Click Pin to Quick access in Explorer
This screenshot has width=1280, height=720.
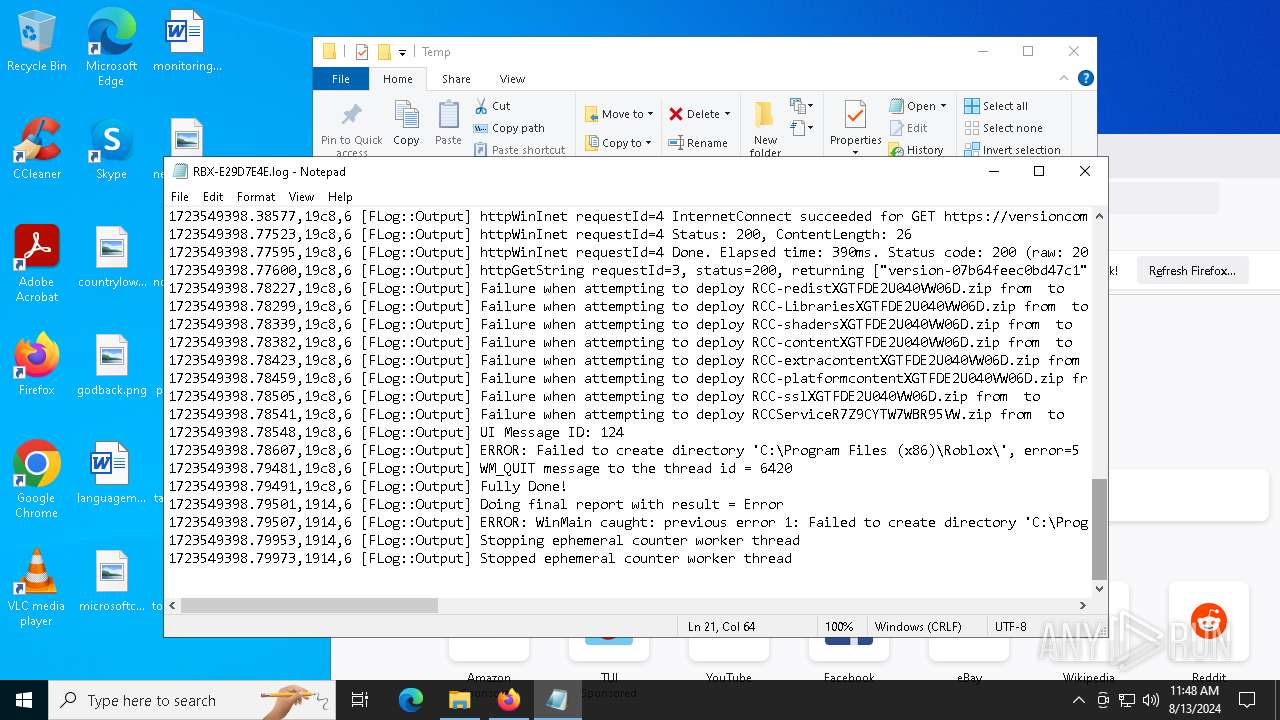point(351,128)
